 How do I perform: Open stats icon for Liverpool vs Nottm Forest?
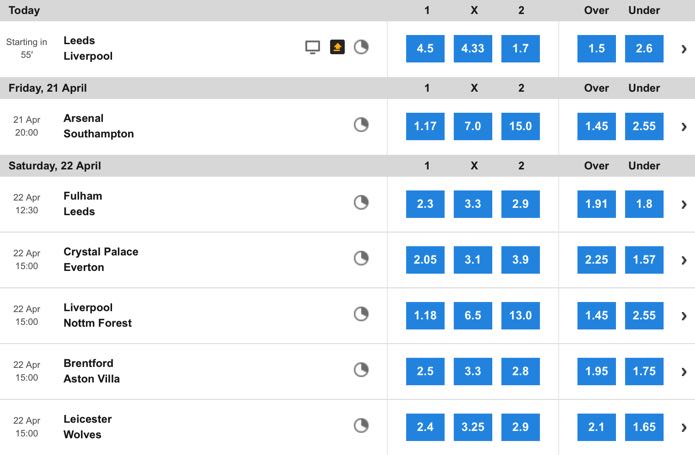361,314
